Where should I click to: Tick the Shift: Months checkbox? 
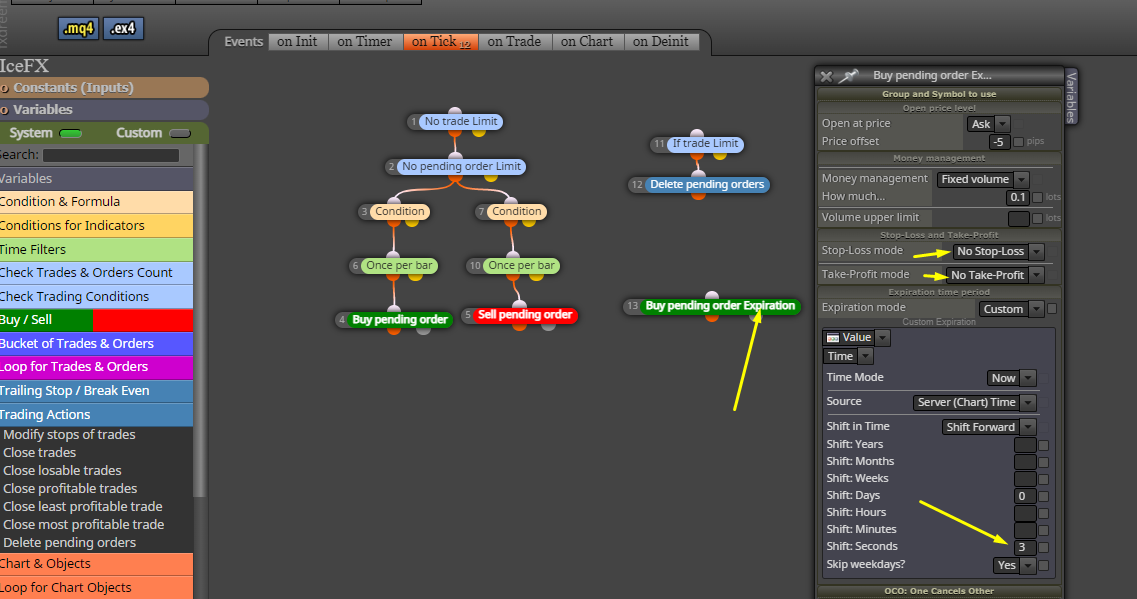coord(1043,463)
